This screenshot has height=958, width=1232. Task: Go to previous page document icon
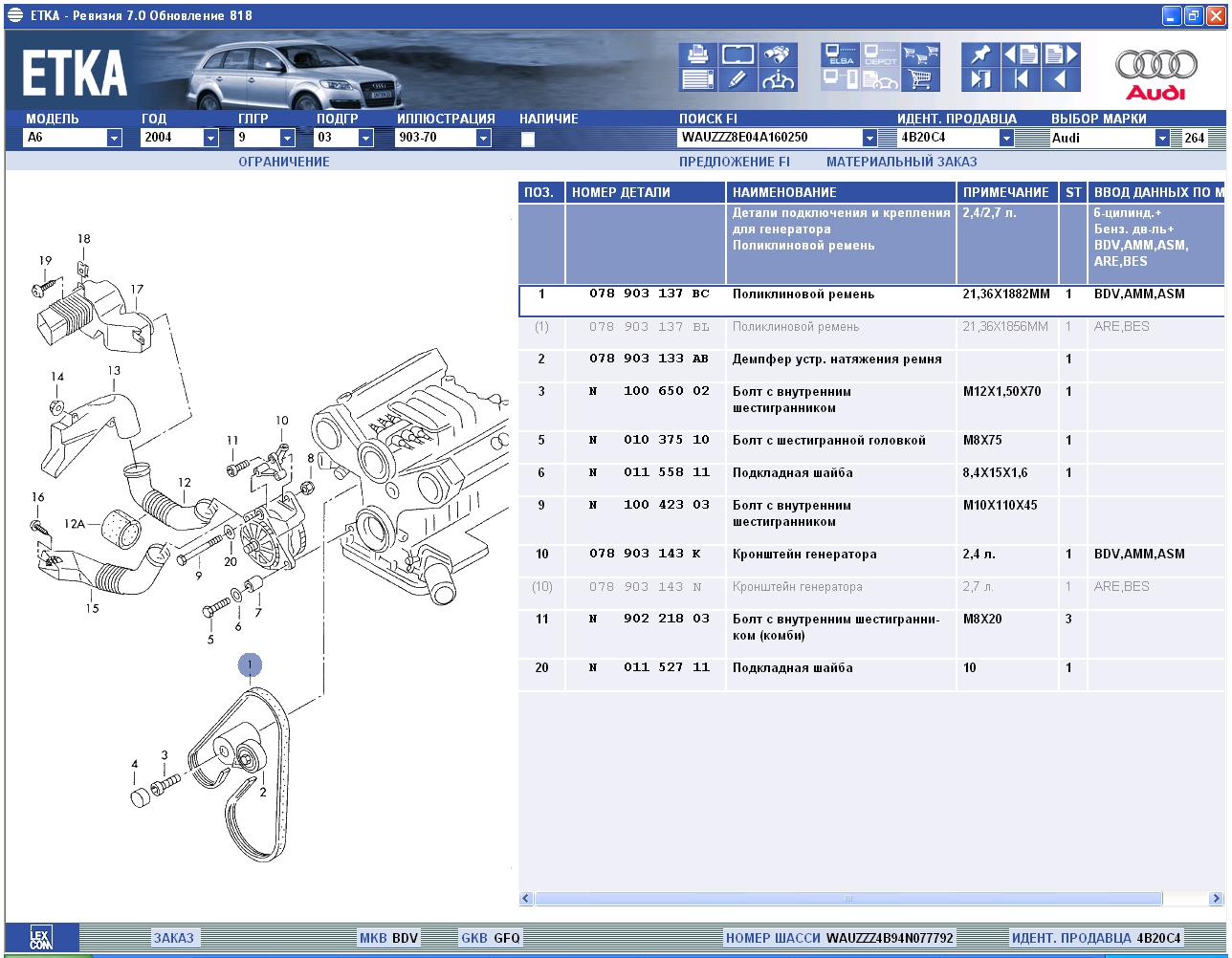click(1021, 54)
